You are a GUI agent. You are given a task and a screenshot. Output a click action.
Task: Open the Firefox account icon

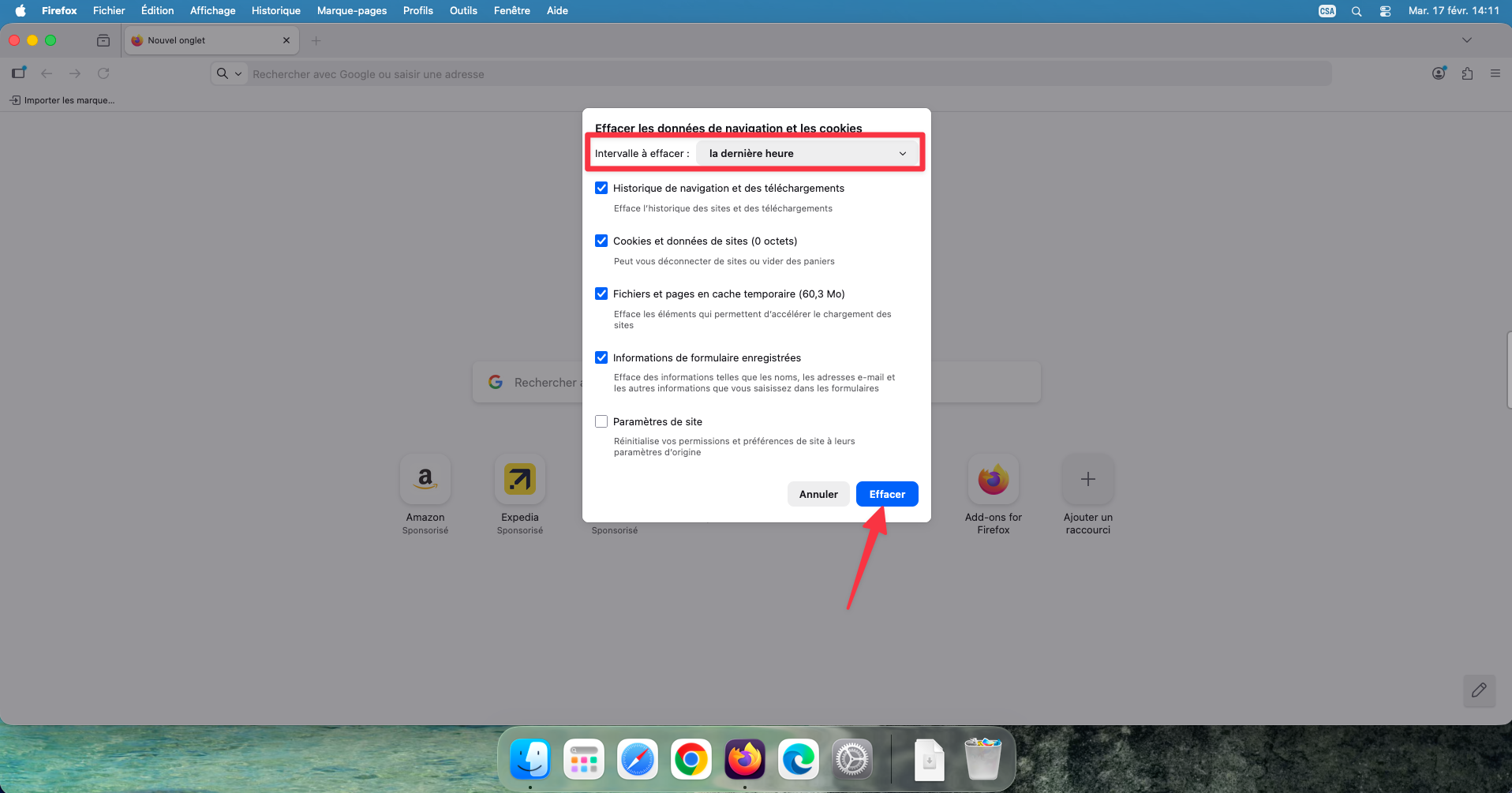coord(1439,73)
